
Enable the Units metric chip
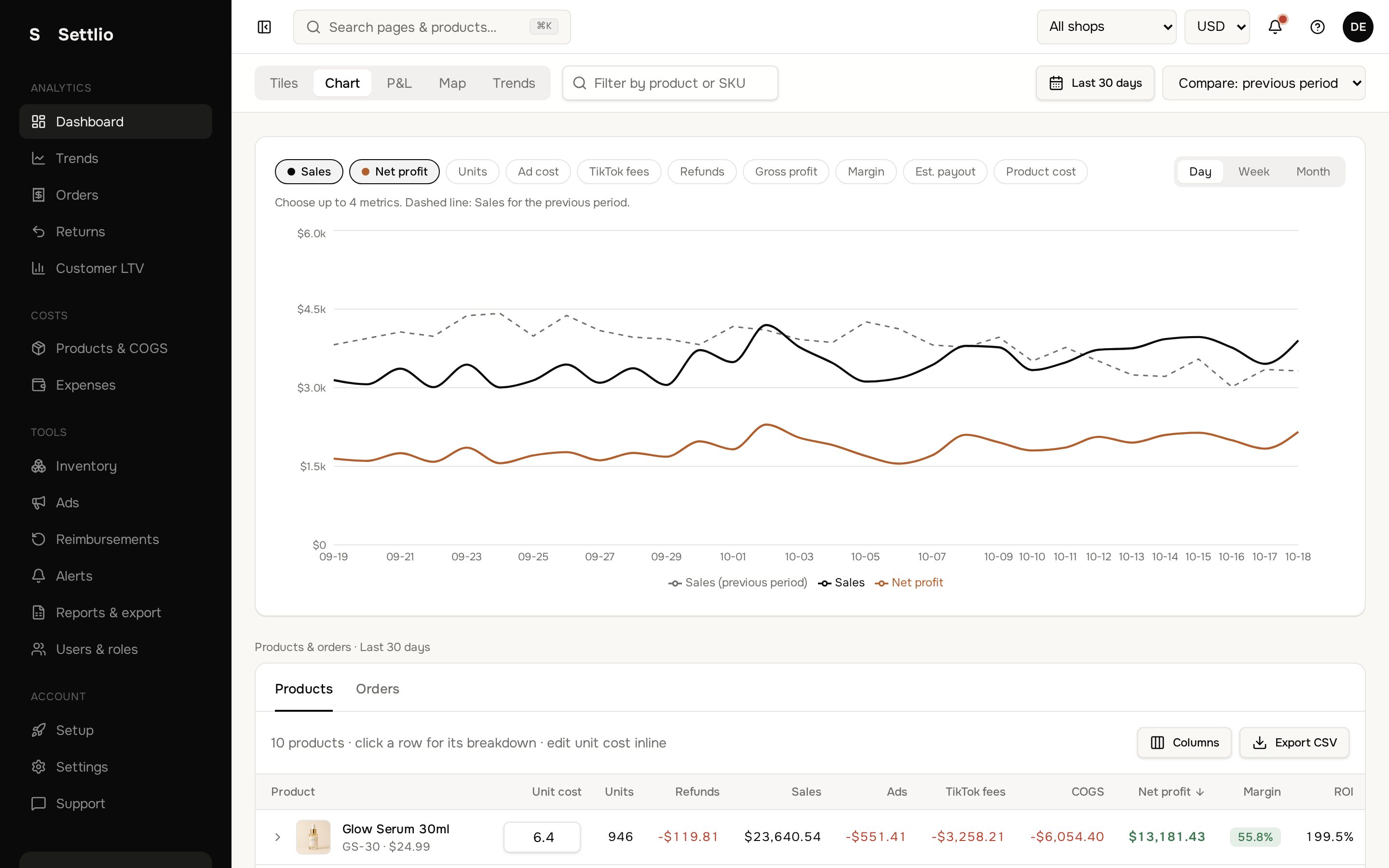pyautogui.click(x=472, y=172)
